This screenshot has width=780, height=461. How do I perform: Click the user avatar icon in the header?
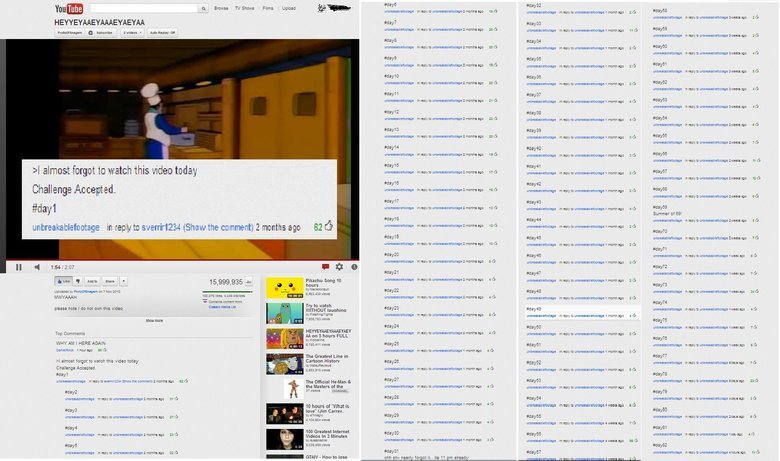tap(322, 8)
